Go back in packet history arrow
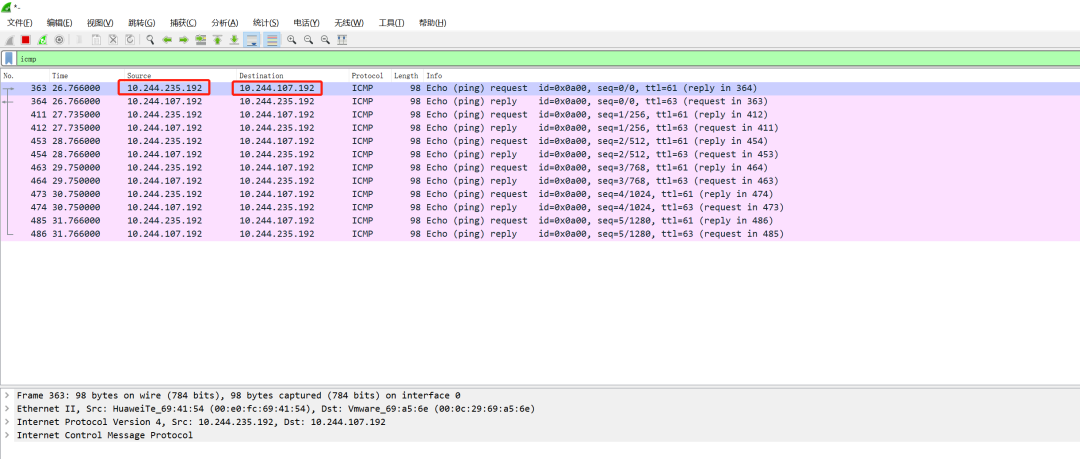The width and height of the screenshot is (1080, 459). [167, 40]
